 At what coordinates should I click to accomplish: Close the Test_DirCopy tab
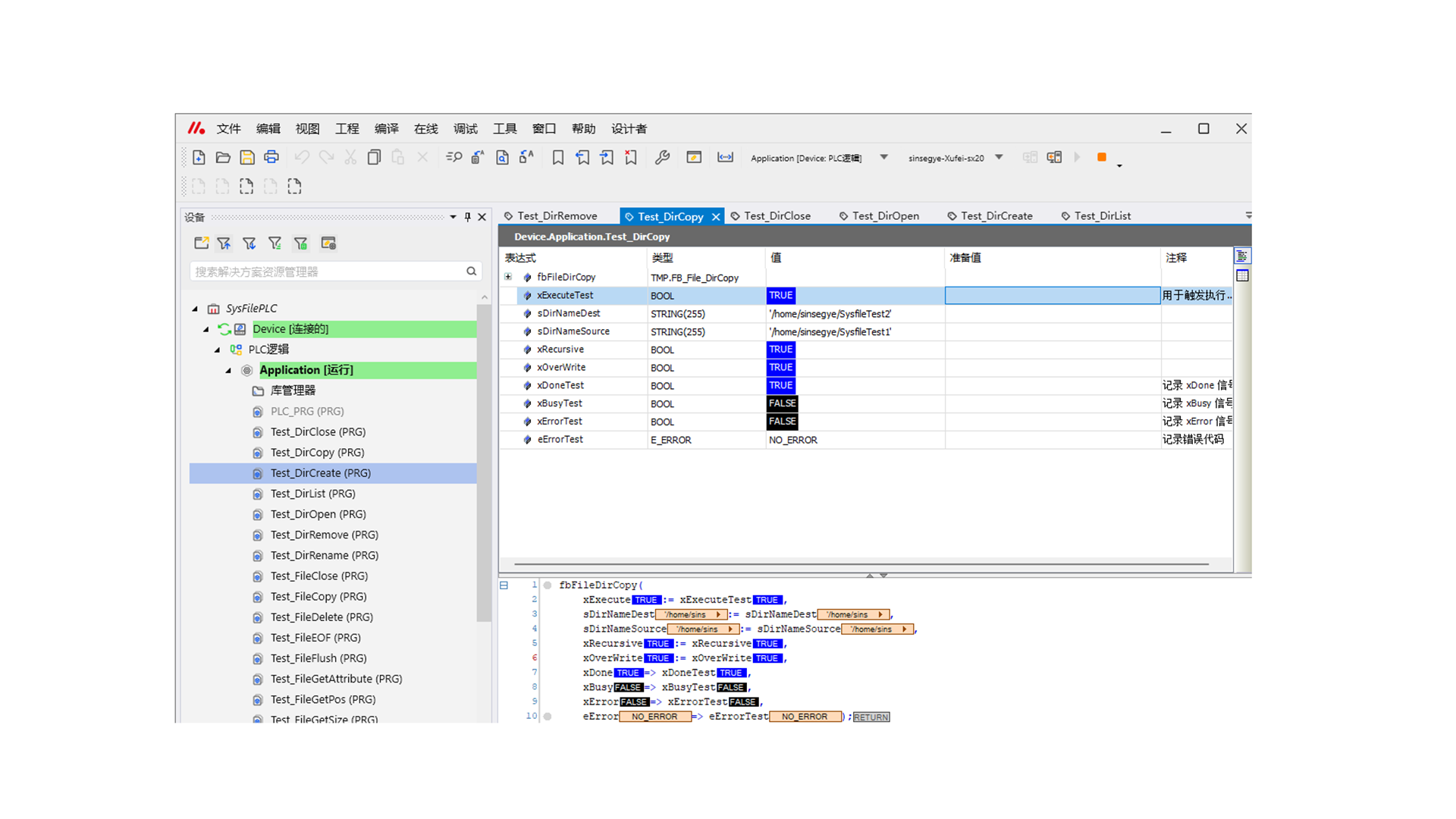(x=716, y=217)
